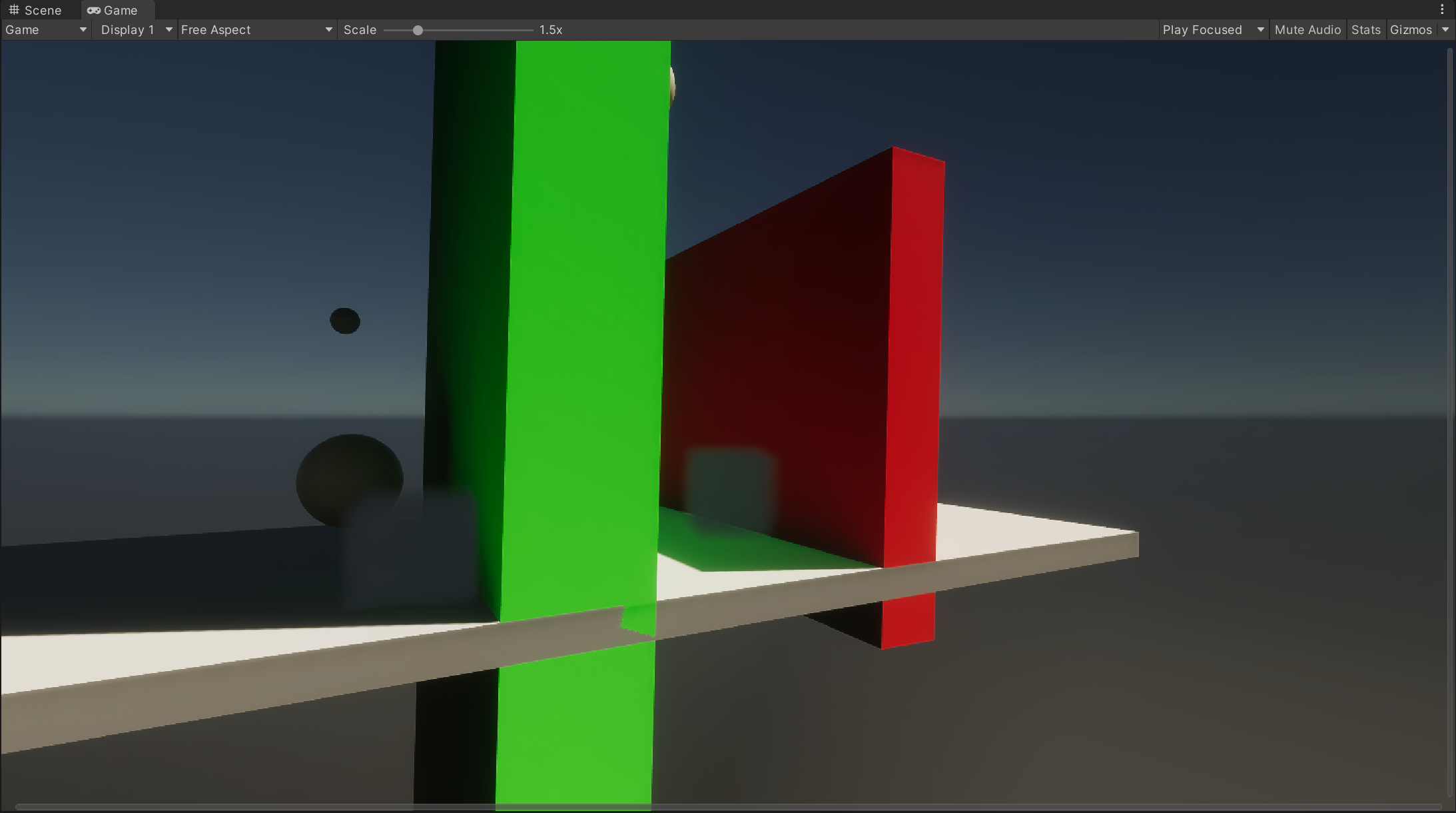Click the 1.5x scale value label
The width and height of the screenshot is (1456, 813).
click(551, 30)
